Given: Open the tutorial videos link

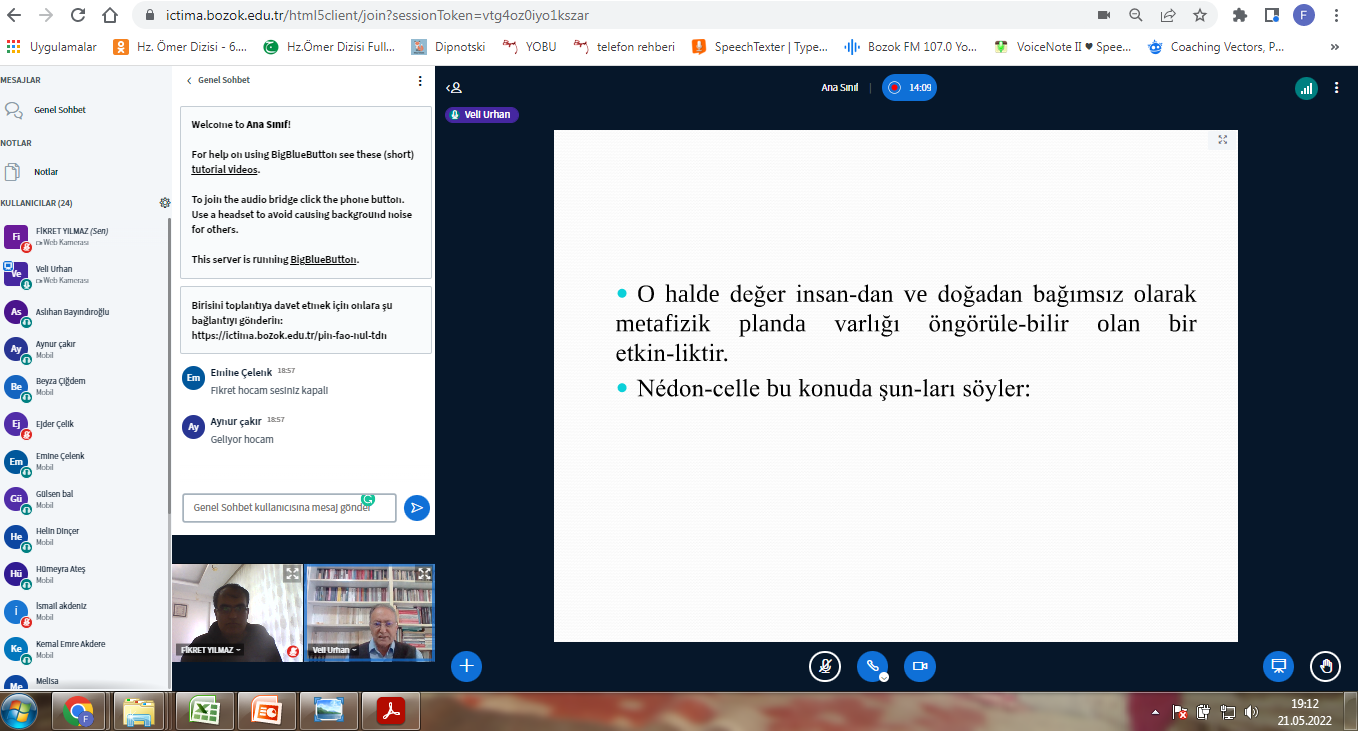Looking at the screenshot, I should point(225,170).
